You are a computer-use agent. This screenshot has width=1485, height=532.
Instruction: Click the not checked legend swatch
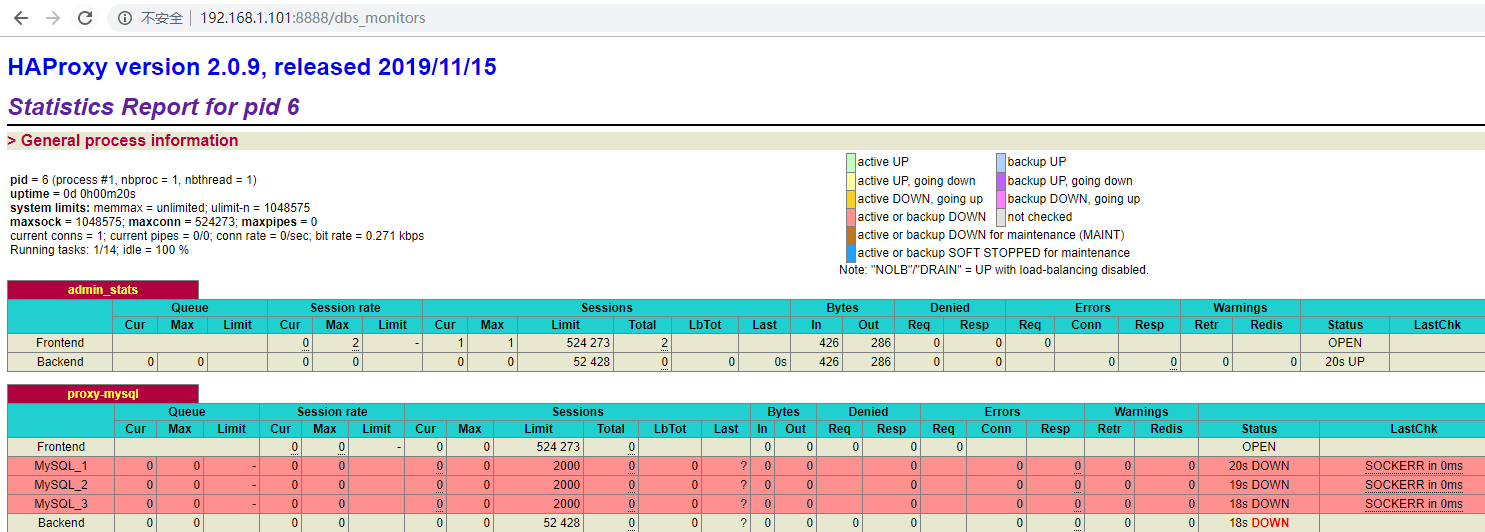click(1000, 217)
